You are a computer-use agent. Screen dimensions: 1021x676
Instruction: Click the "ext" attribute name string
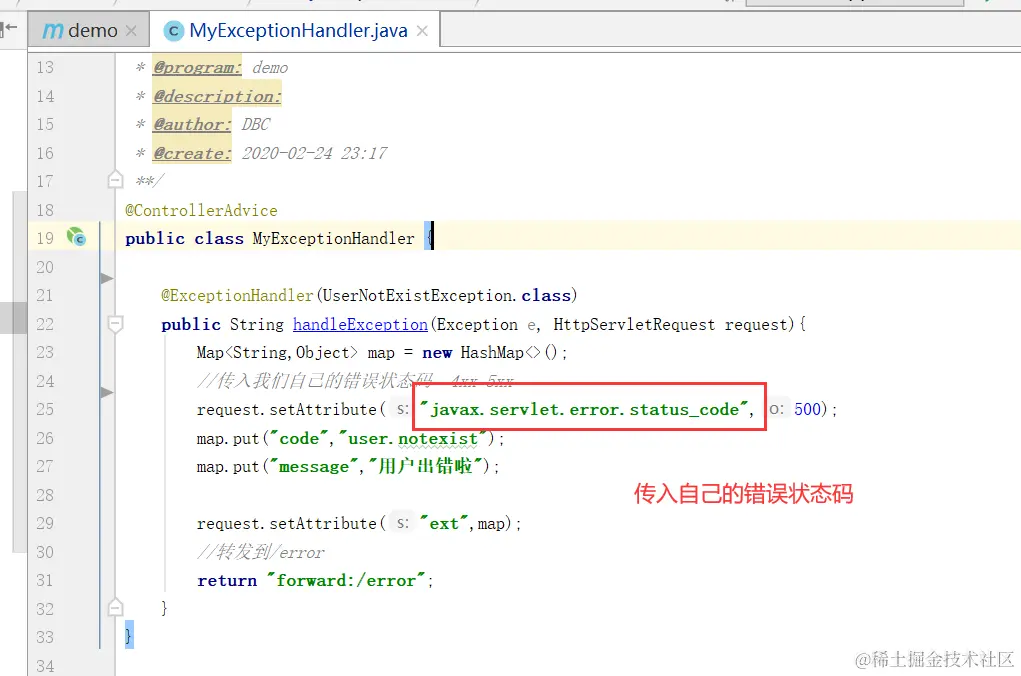444,524
